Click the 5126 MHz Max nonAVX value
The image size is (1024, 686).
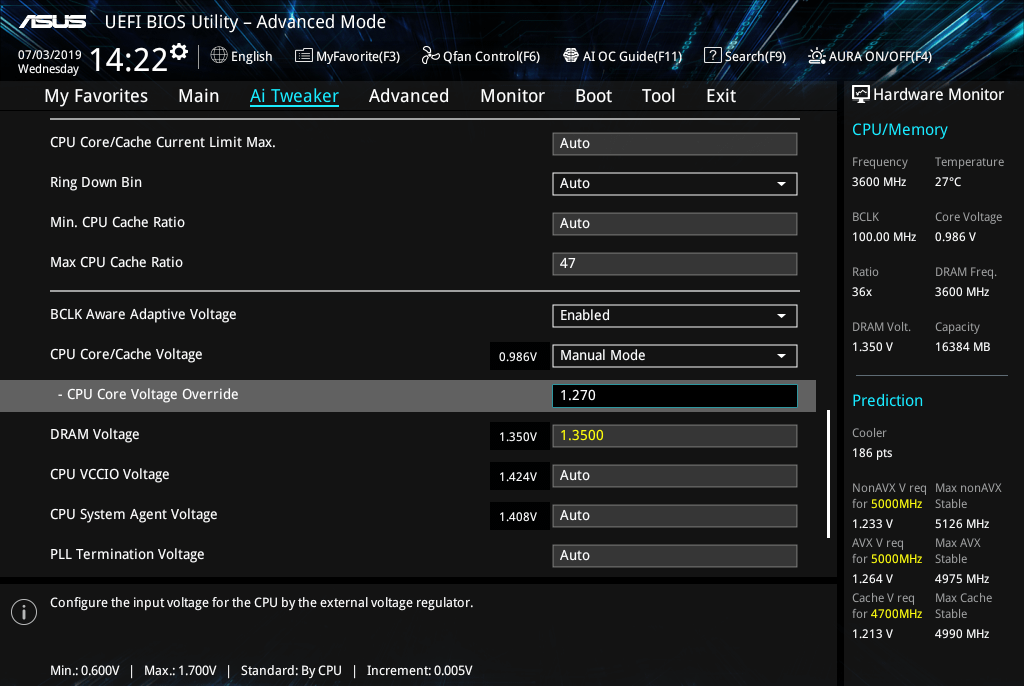click(962, 524)
